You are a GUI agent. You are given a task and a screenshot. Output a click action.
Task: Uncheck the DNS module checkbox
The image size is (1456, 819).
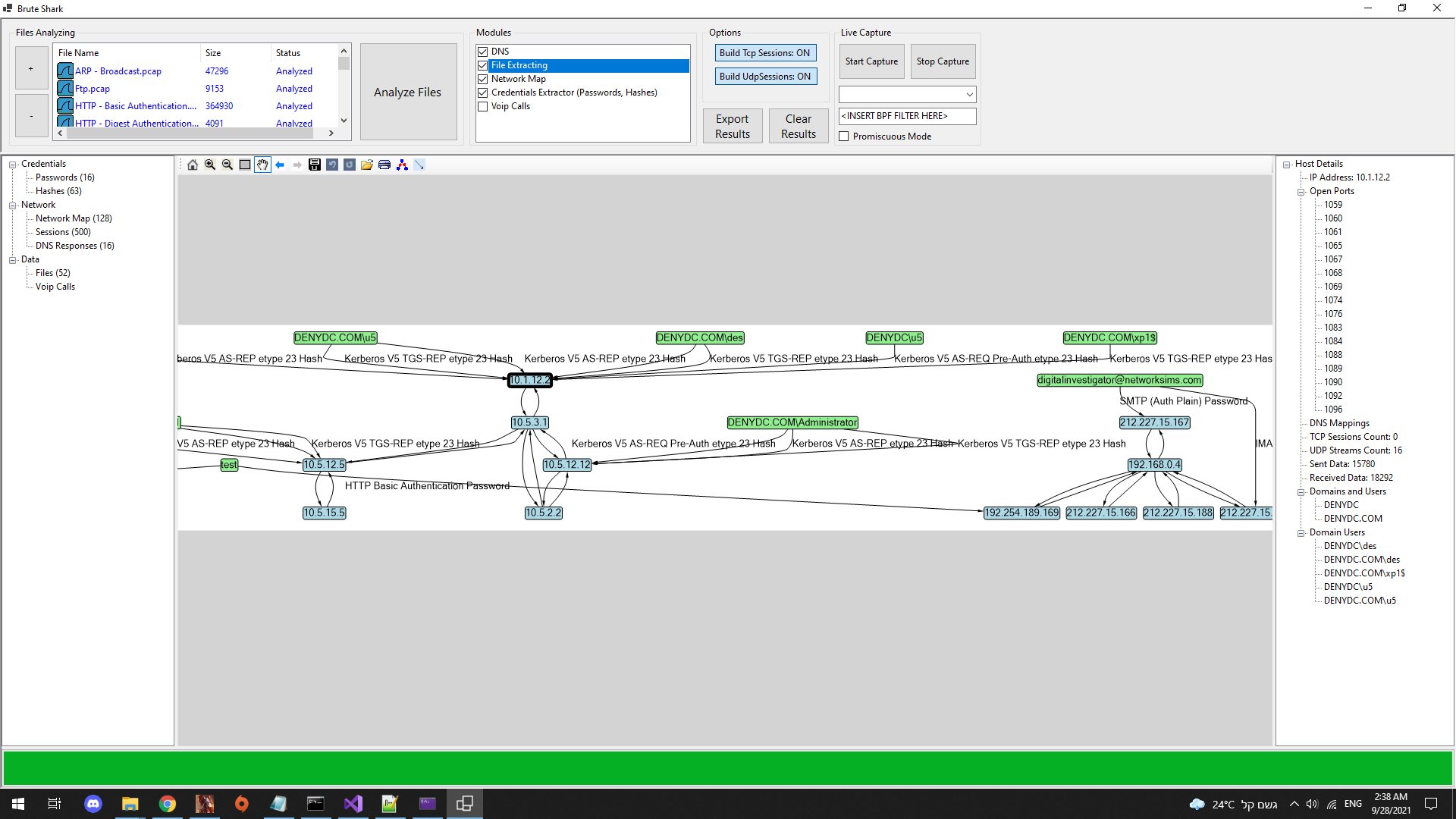click(483, 52)
